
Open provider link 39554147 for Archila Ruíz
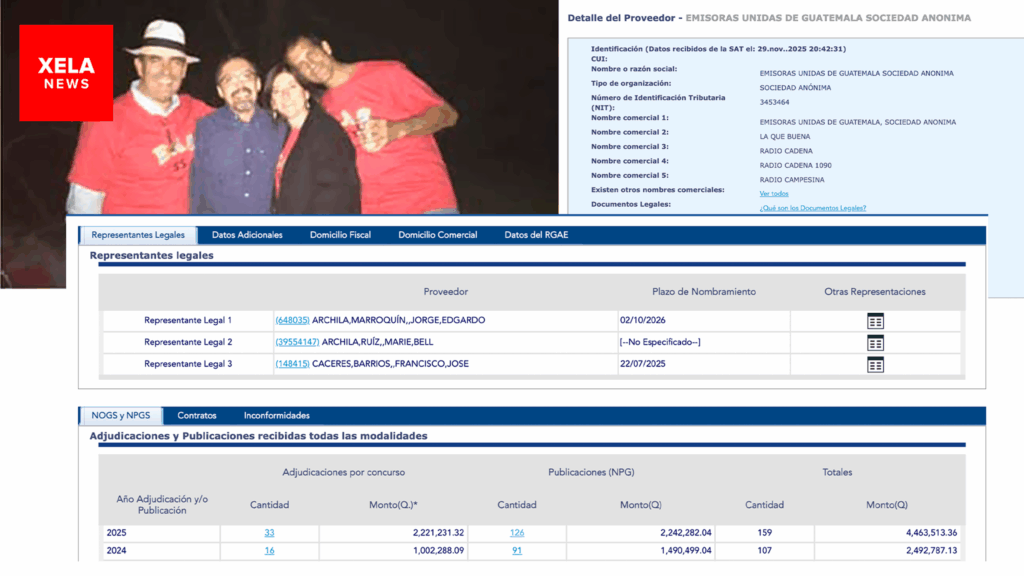pos(297,342)
